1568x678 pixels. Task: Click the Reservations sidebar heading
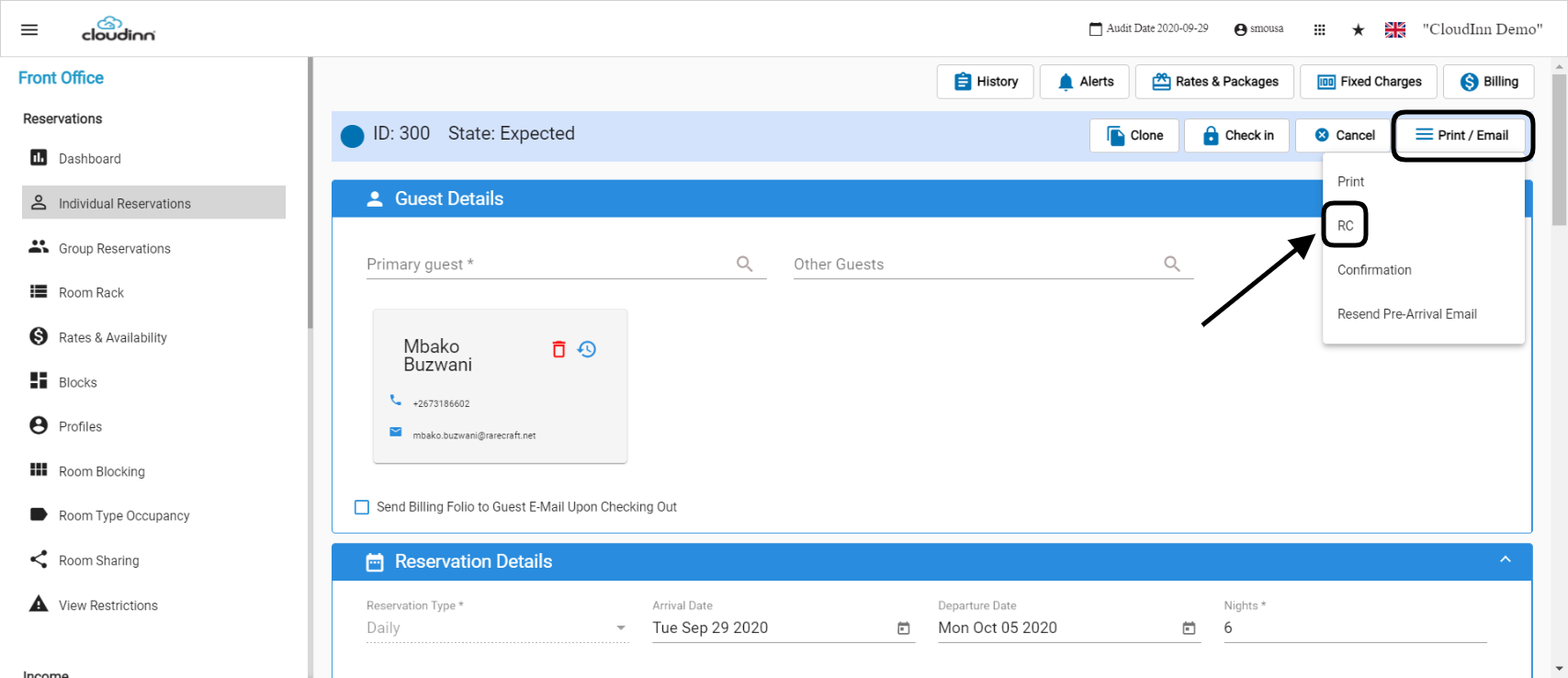62,119
